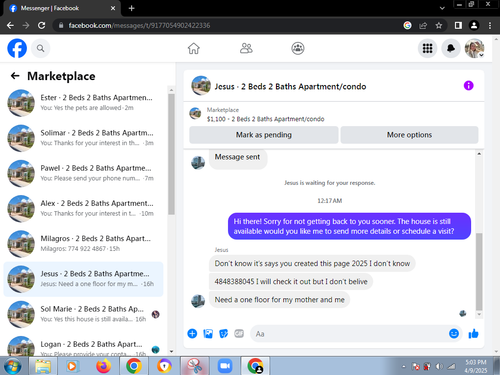
Task: Click the Google icon in address bar
Action: point(407,25)
